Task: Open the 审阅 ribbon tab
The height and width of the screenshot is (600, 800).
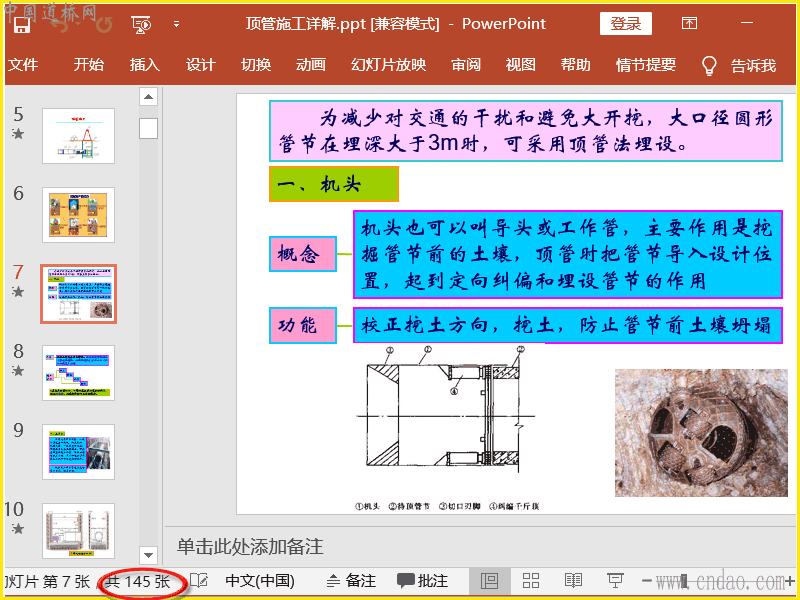Action: coord(466,65)
